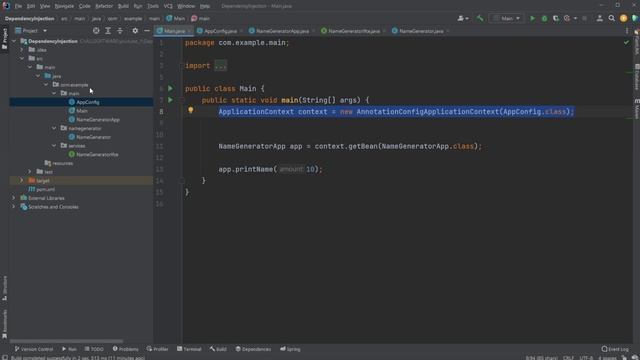Screen dimensions: 640x360
Task: Toggle tool window bars icon in status corner
Action: pos(4,357)
